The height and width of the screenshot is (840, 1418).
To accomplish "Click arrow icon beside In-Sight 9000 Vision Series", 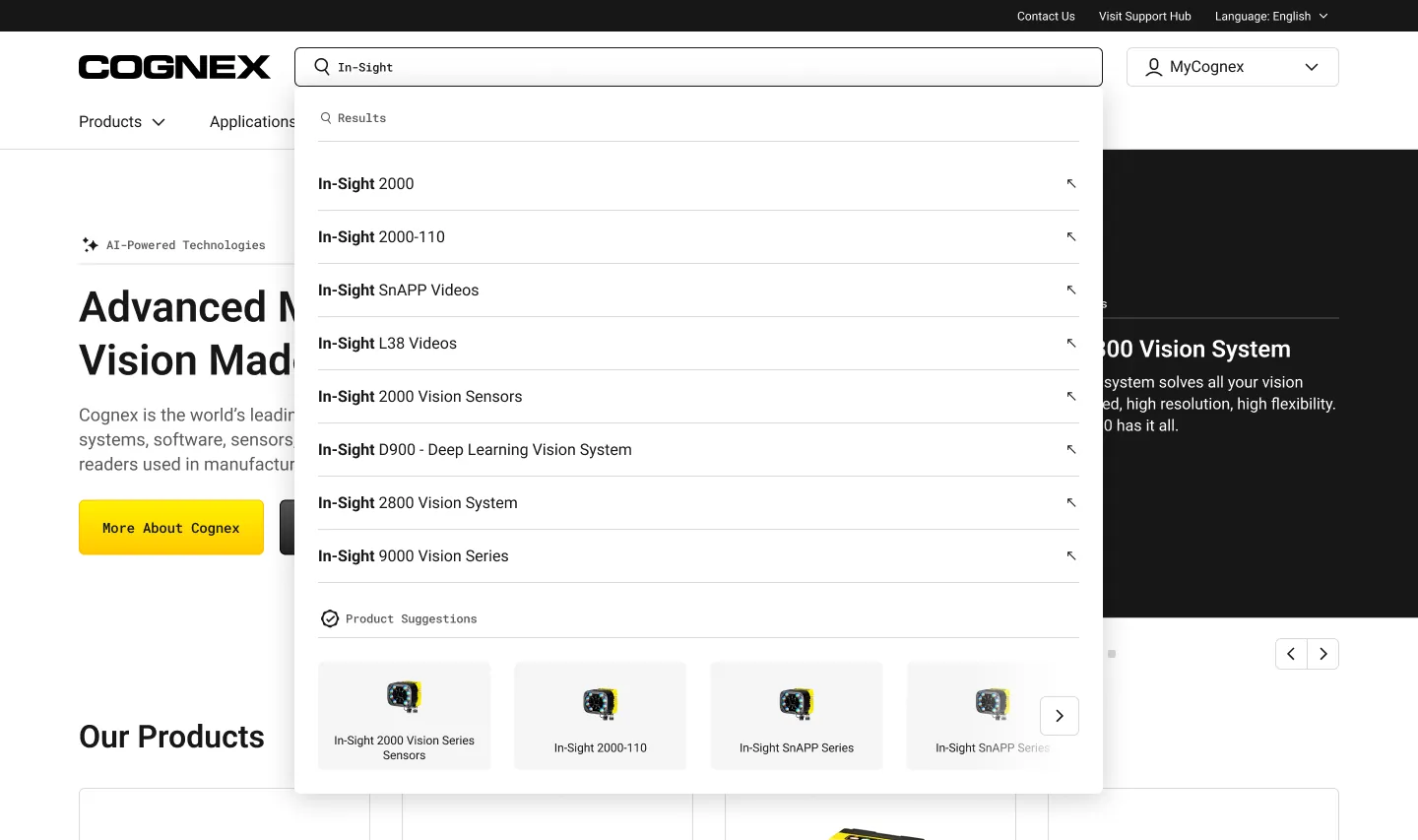I will point(1071,555).
